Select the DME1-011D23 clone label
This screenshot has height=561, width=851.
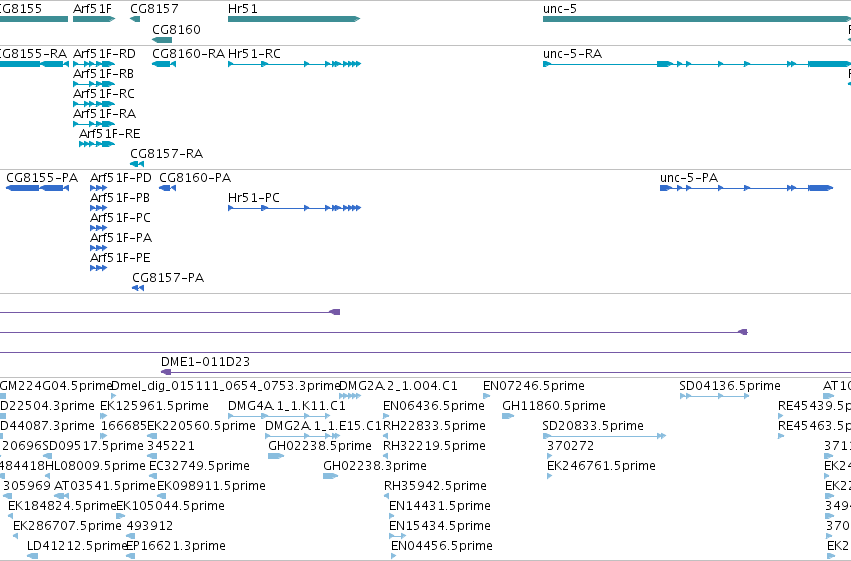coord(205,362)
